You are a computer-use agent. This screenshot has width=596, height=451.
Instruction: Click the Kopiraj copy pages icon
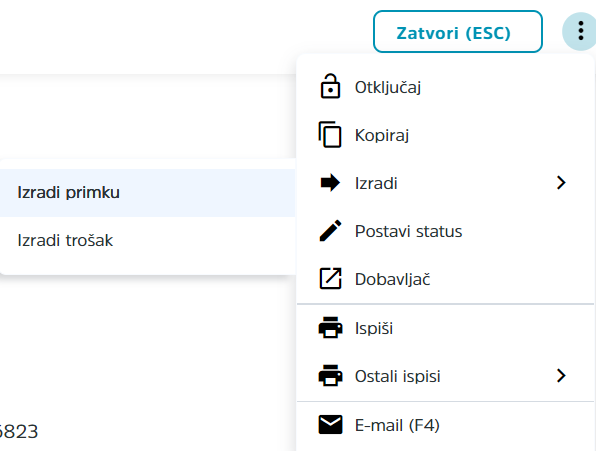[x=330, y=134]
